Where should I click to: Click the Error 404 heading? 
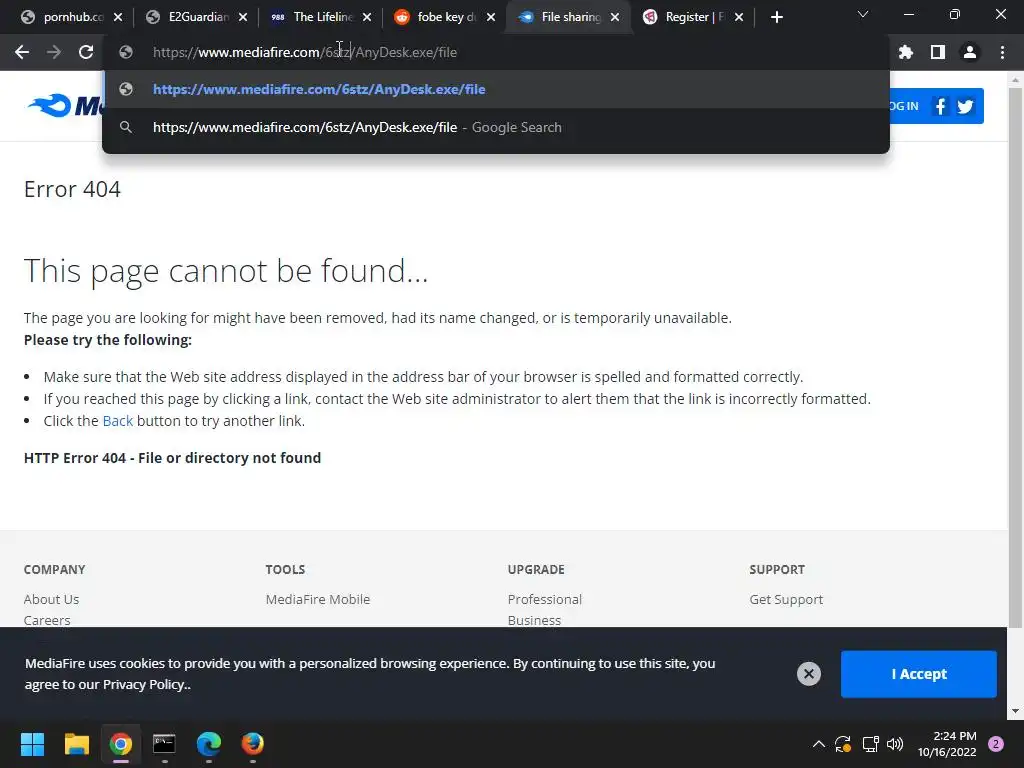[x=72, y=189]
